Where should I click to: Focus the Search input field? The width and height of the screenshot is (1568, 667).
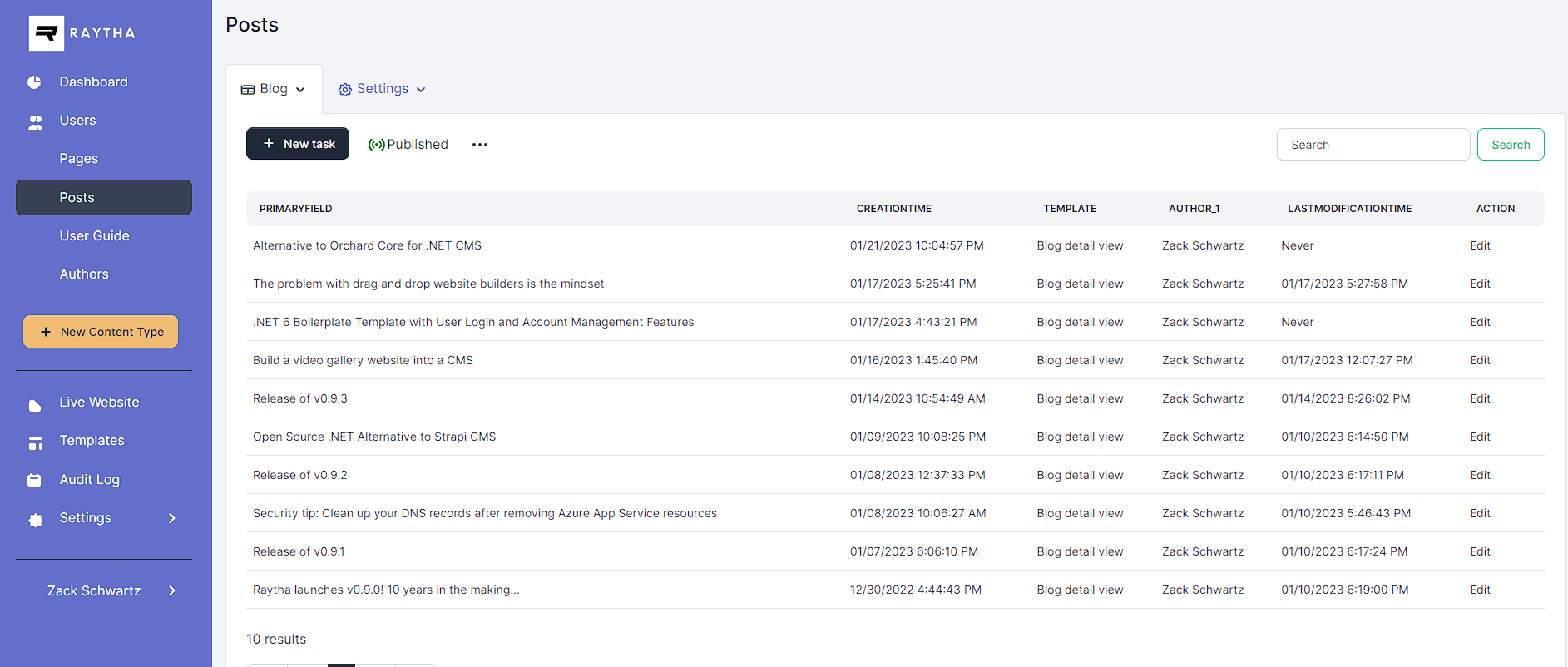click(x=1373, y=145)
